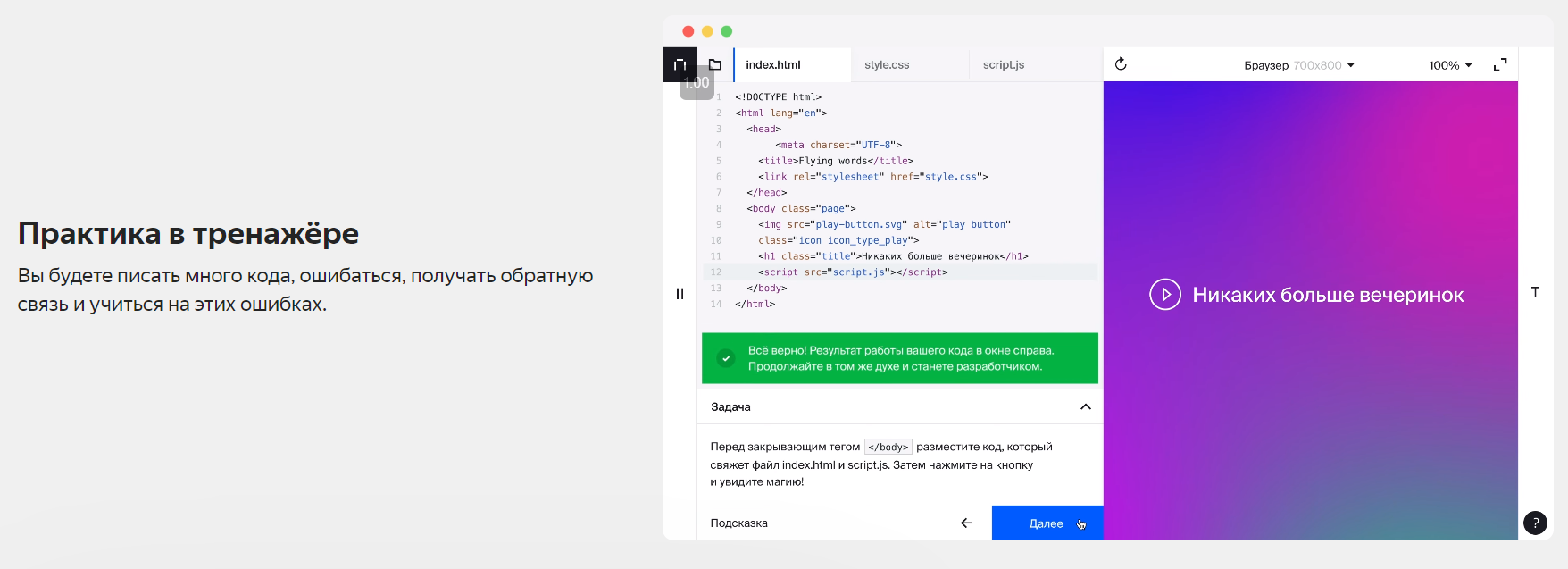Click line number 14 in the gutter
The height and width of the screenshot is (569, 1568).
click(x=716, y=305)
